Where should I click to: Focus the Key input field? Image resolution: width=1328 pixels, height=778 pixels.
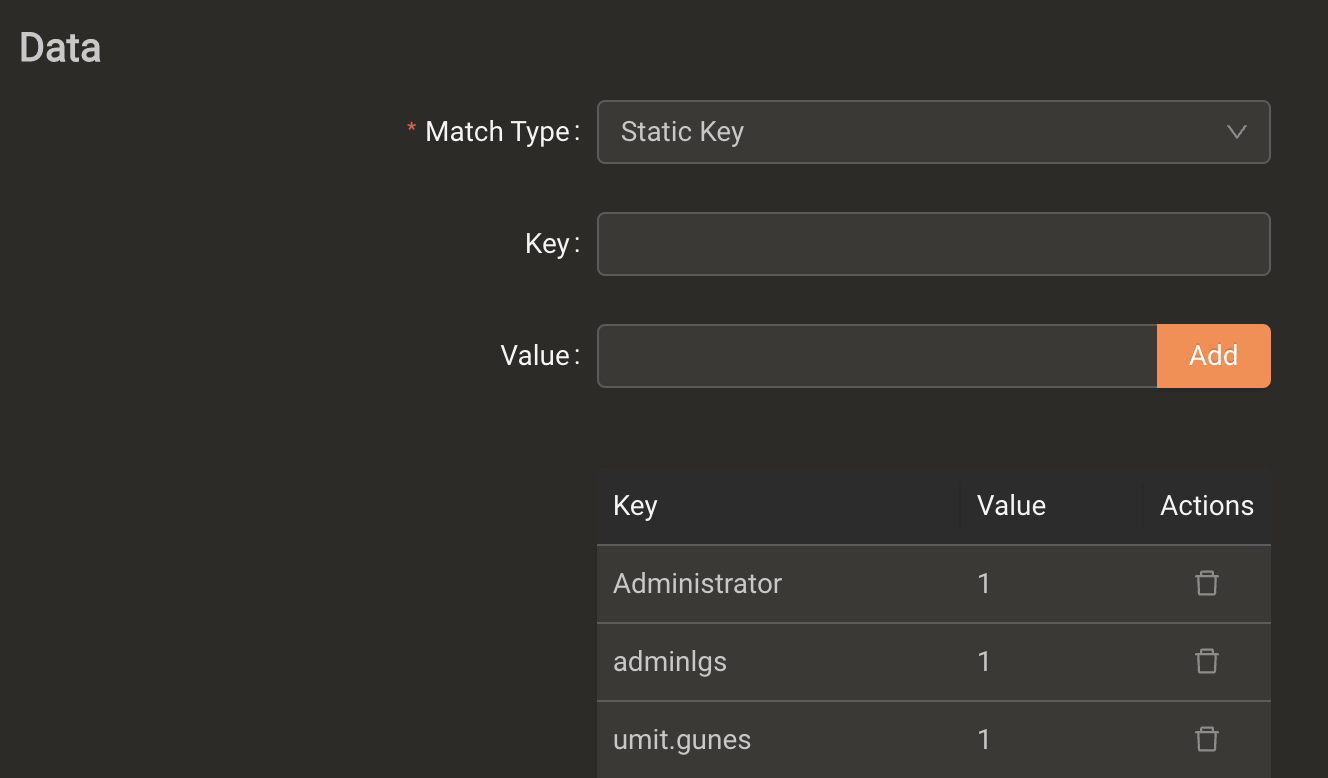[x=934, y=244]
